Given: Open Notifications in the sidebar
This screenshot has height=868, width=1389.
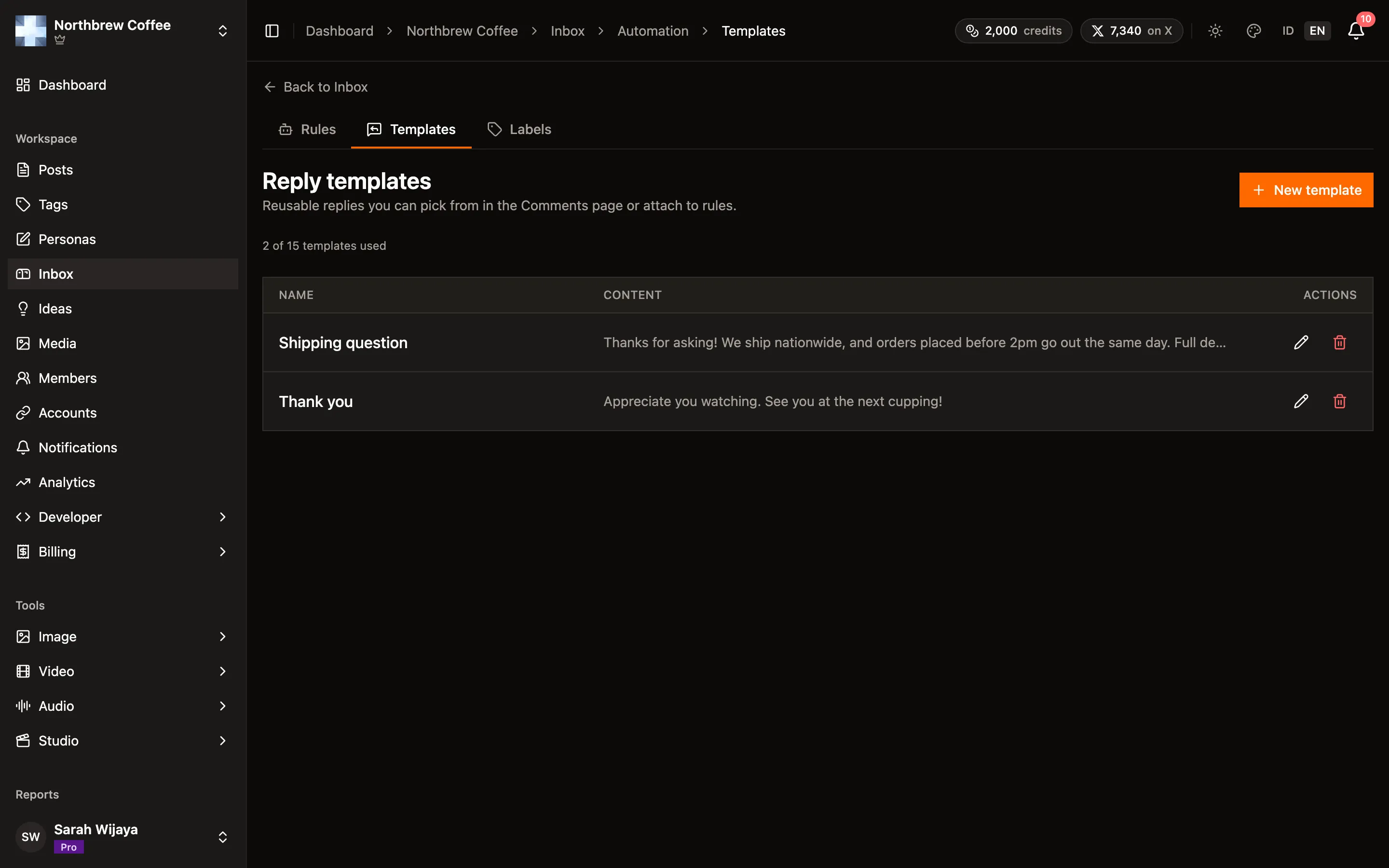Looking at the screenshot, I should pyautogui.click(x=123, y=448).
